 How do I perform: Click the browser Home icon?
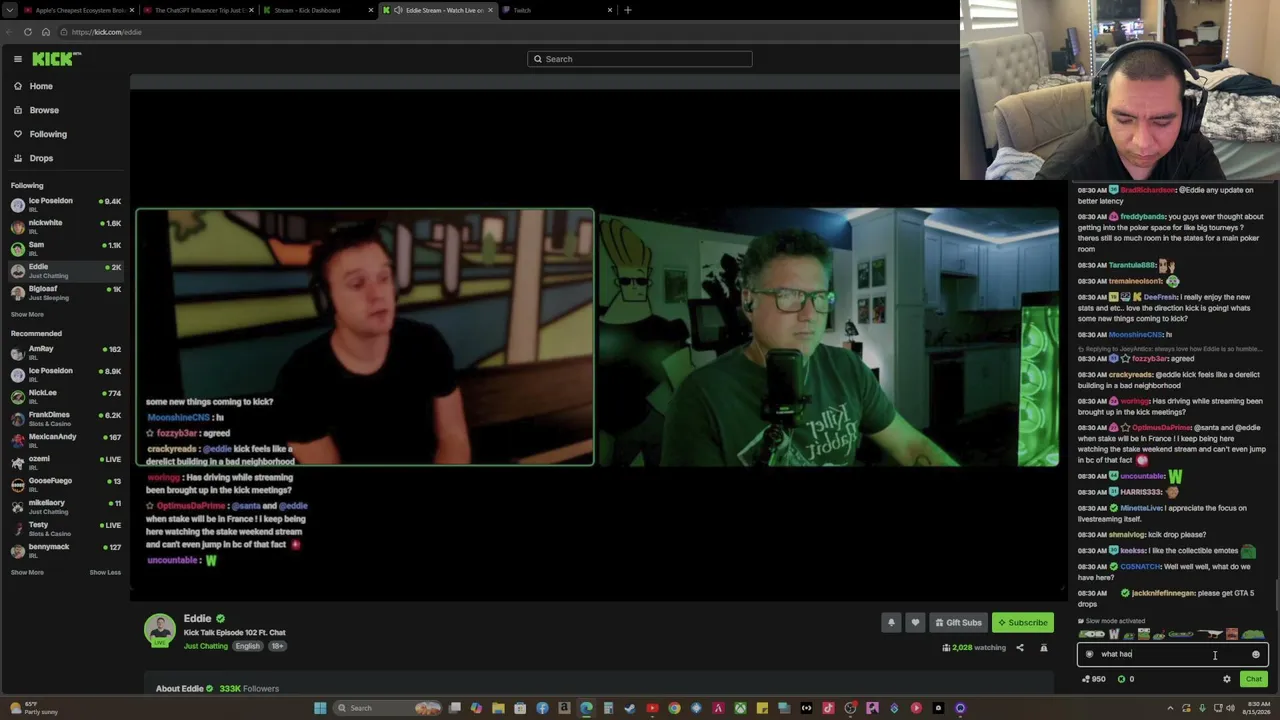(x=45, y=32)
